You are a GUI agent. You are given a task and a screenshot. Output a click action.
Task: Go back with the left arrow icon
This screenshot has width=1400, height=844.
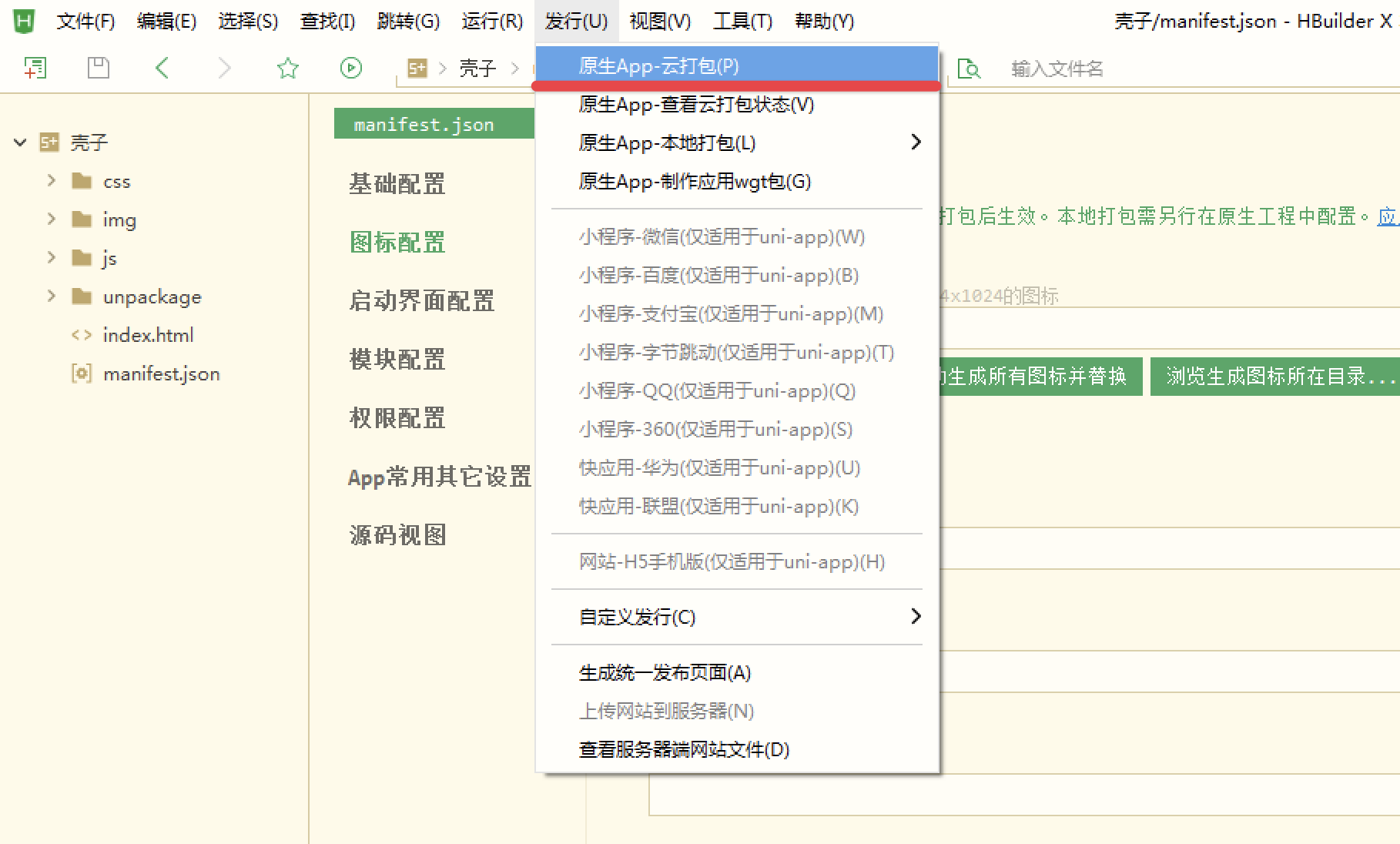162,68
